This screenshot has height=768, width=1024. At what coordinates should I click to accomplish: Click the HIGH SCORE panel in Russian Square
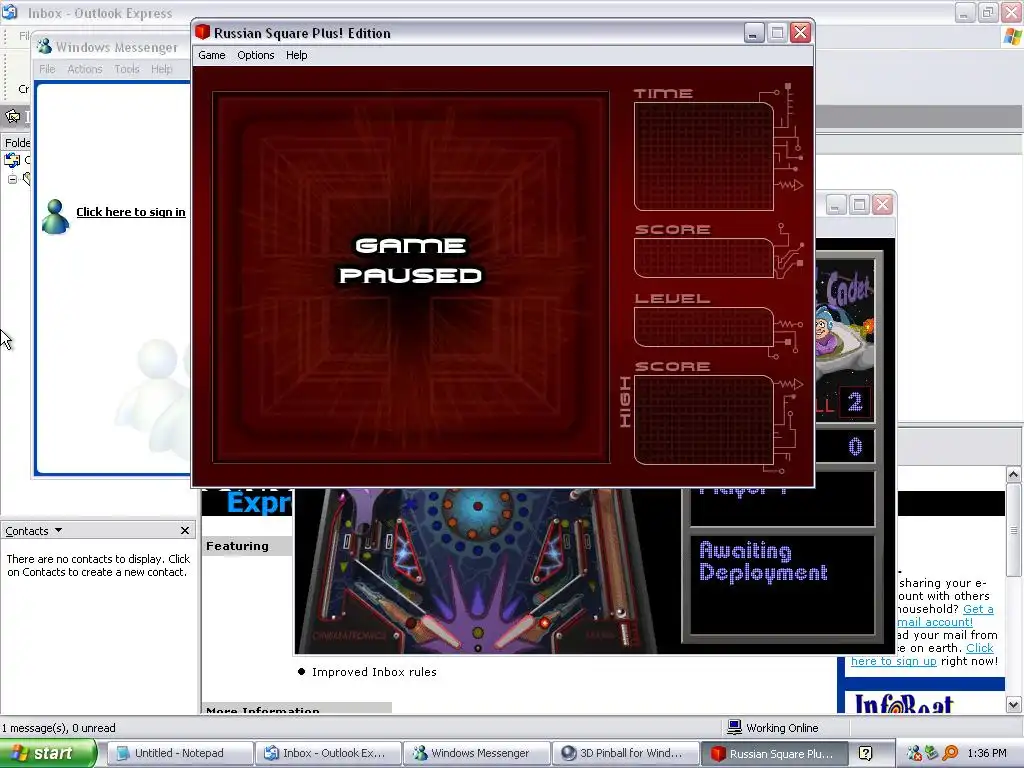703,421
